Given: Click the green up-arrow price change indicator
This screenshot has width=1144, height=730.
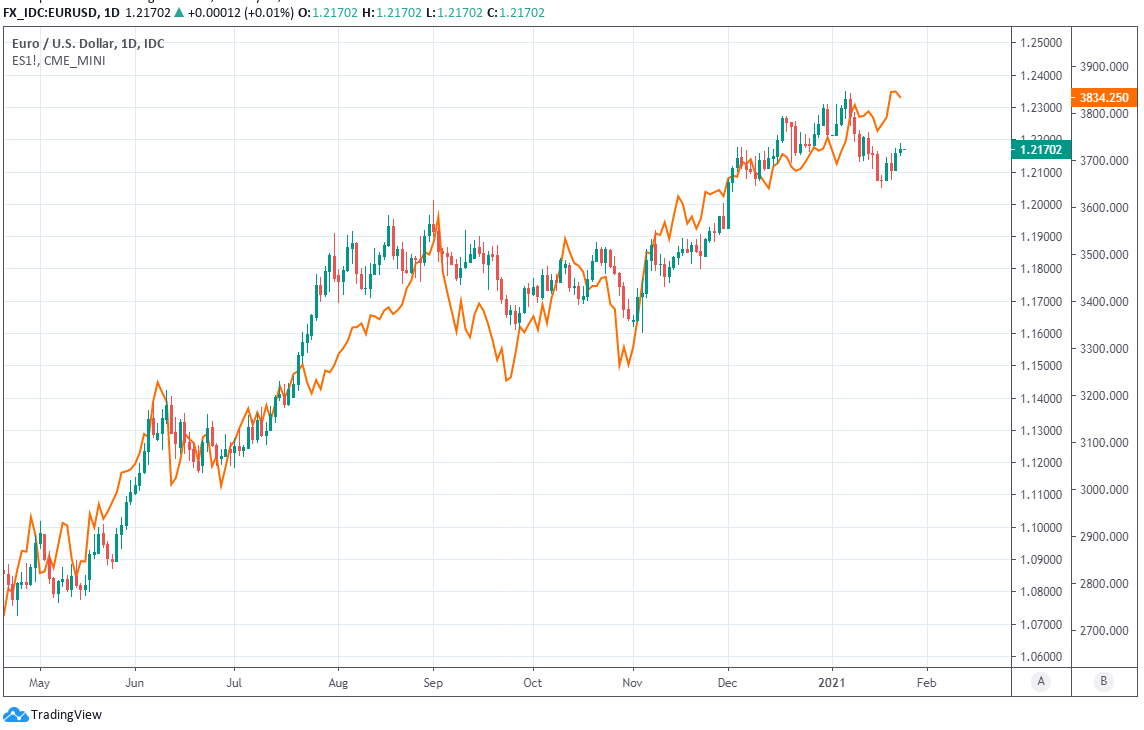Looking at the screenshot, I should 178,12.
